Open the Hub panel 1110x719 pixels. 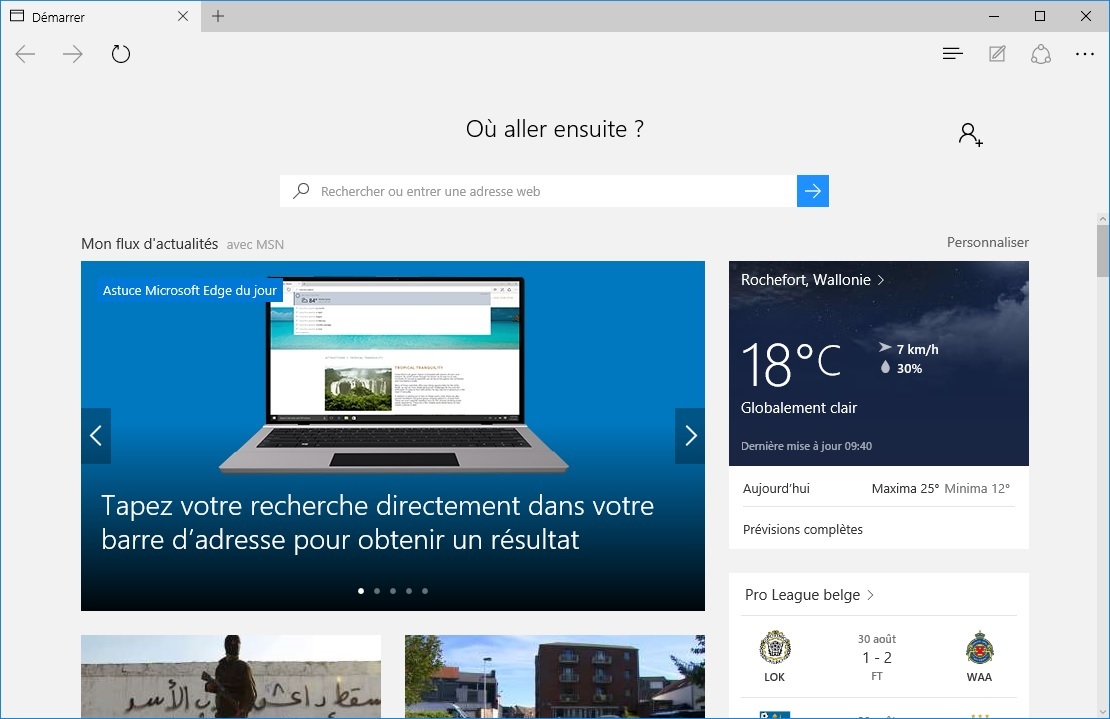point(953,54)
